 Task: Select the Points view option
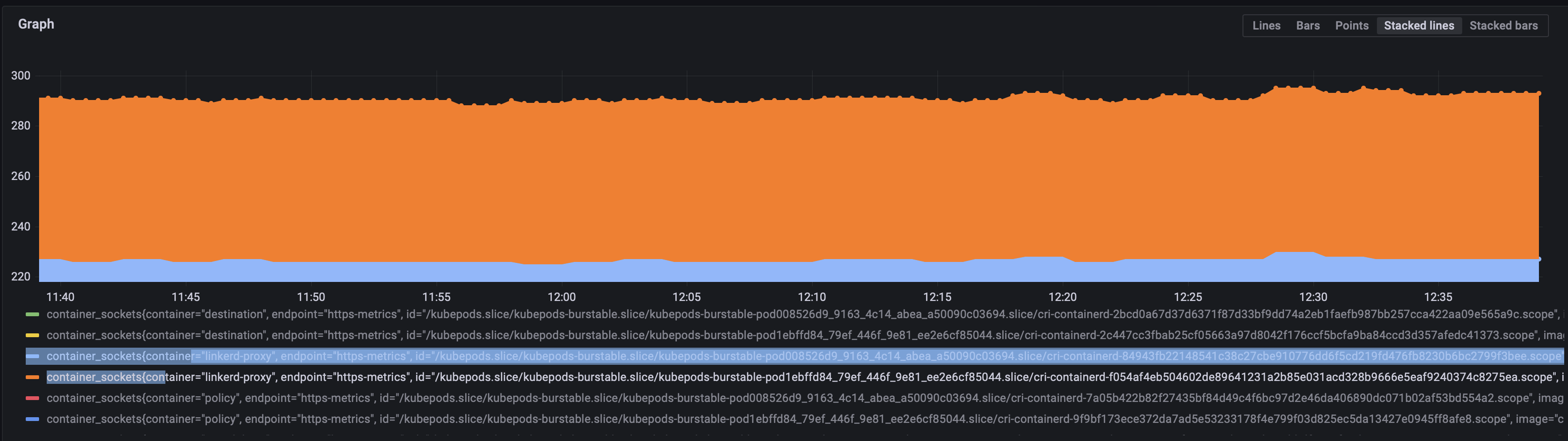pyautogui.click(x=1352, y=26)
